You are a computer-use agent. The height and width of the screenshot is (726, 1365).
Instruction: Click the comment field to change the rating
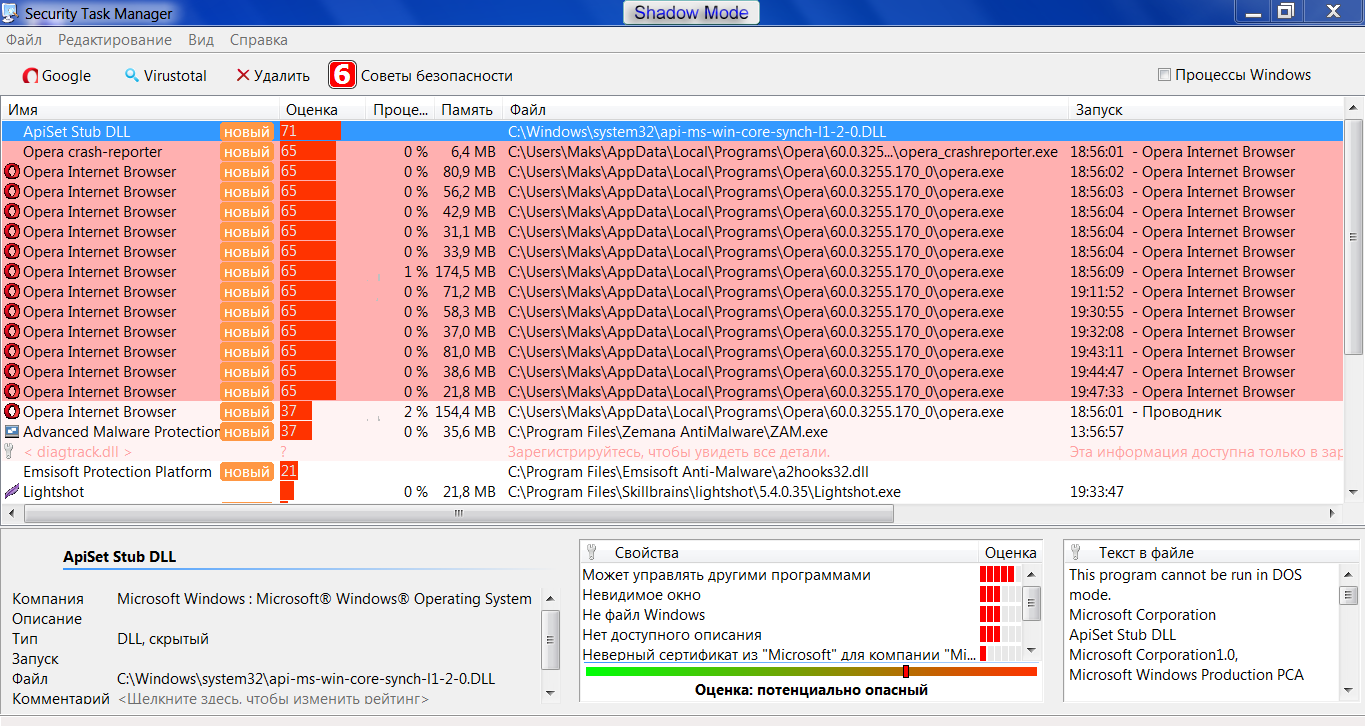tap(273, 699)
